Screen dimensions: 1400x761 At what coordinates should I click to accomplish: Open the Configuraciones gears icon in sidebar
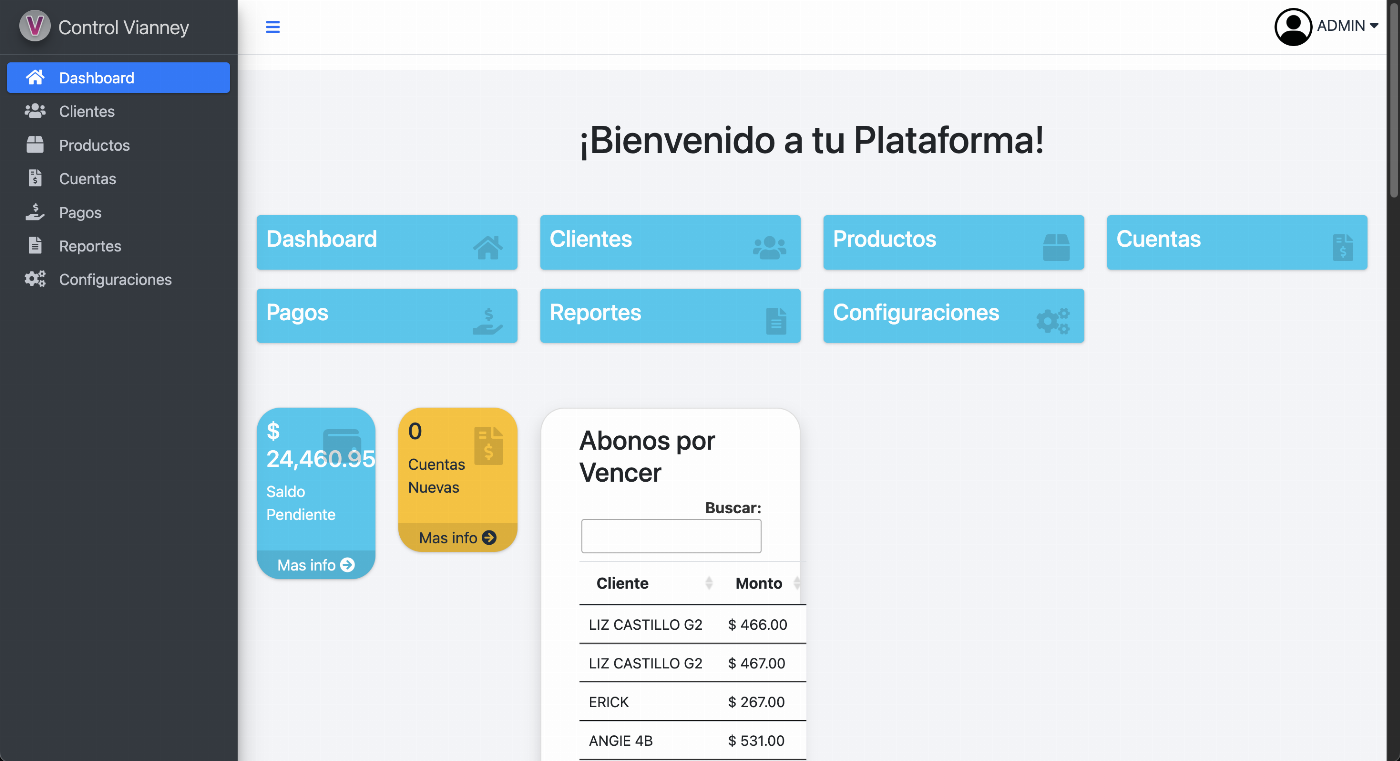click(33, 279)
